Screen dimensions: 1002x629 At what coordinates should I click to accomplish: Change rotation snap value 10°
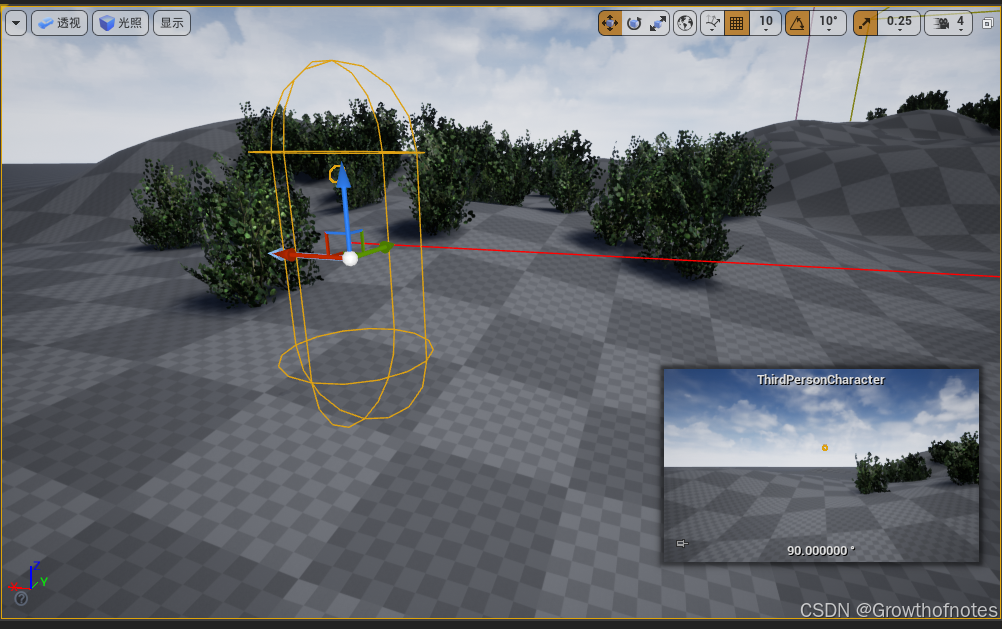point(828,24)
